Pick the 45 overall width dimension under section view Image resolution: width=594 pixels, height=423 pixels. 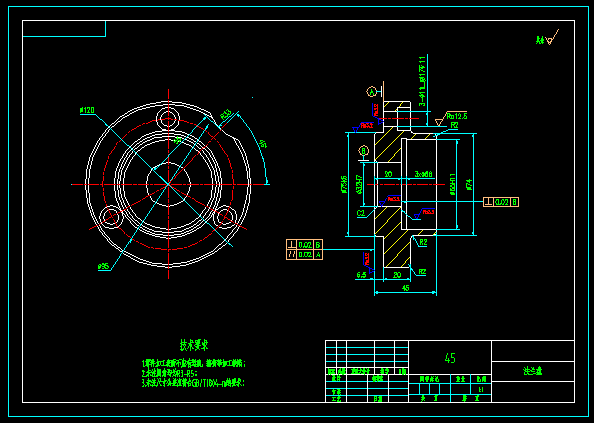(405, 288)
